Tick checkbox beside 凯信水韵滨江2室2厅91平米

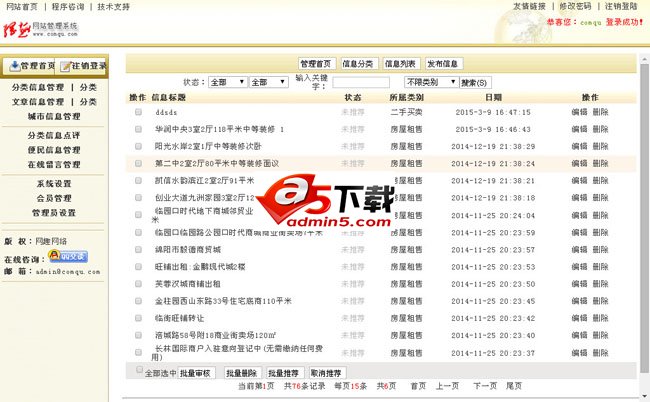[x=138, y=181]
